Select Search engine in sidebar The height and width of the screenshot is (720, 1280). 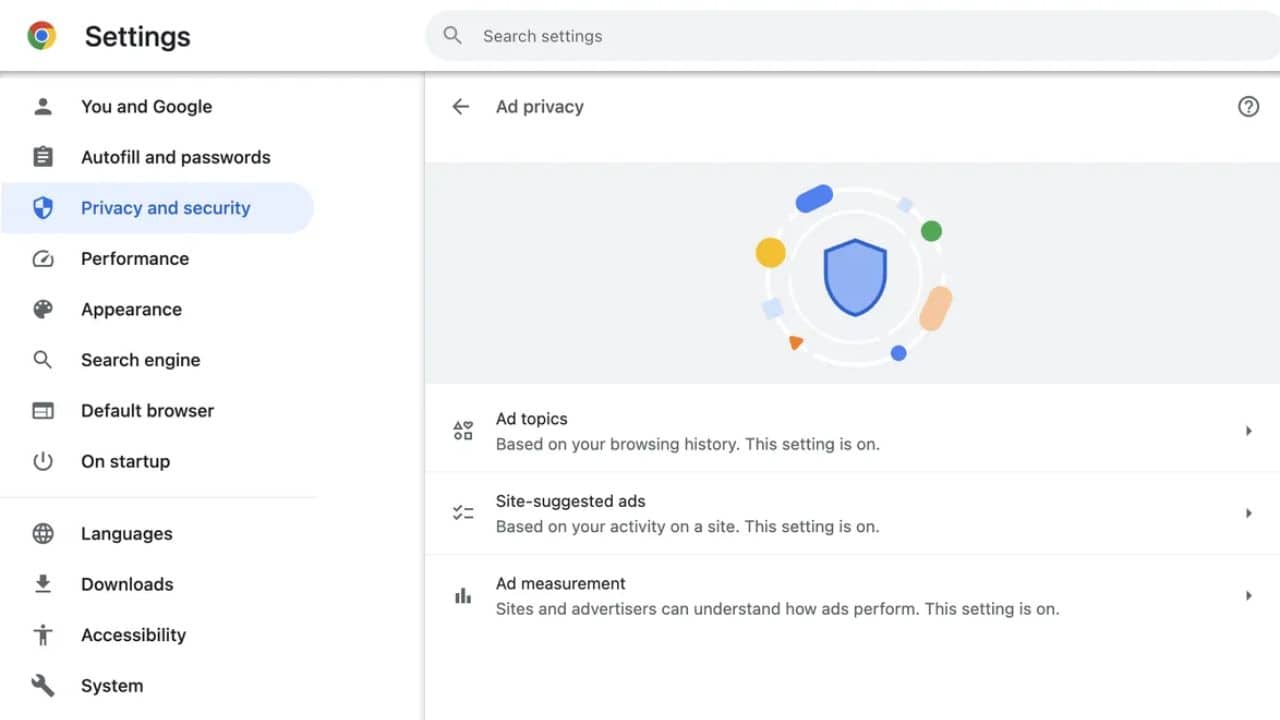140,360
